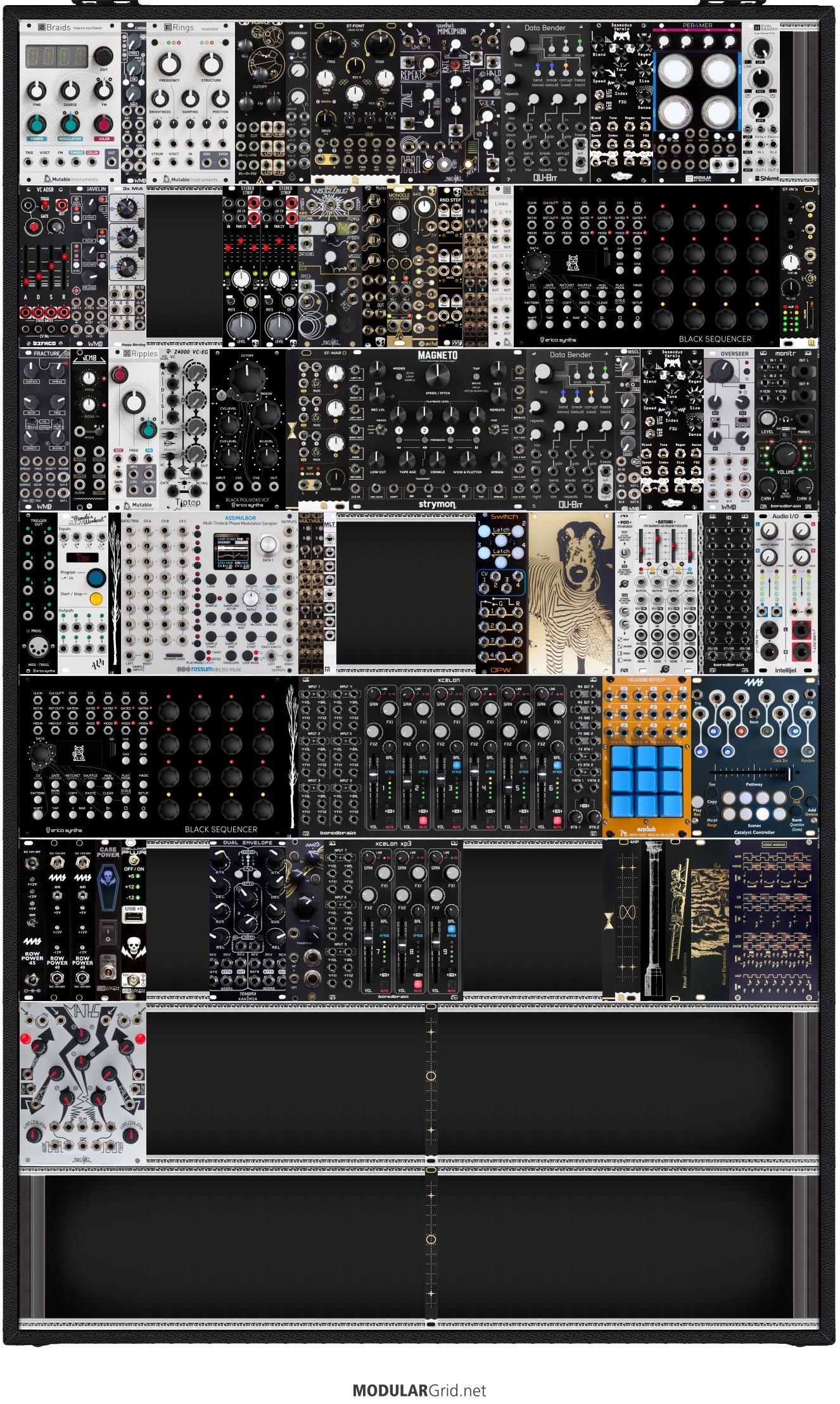Select the 4ms Catalyst Controller module

754,756
